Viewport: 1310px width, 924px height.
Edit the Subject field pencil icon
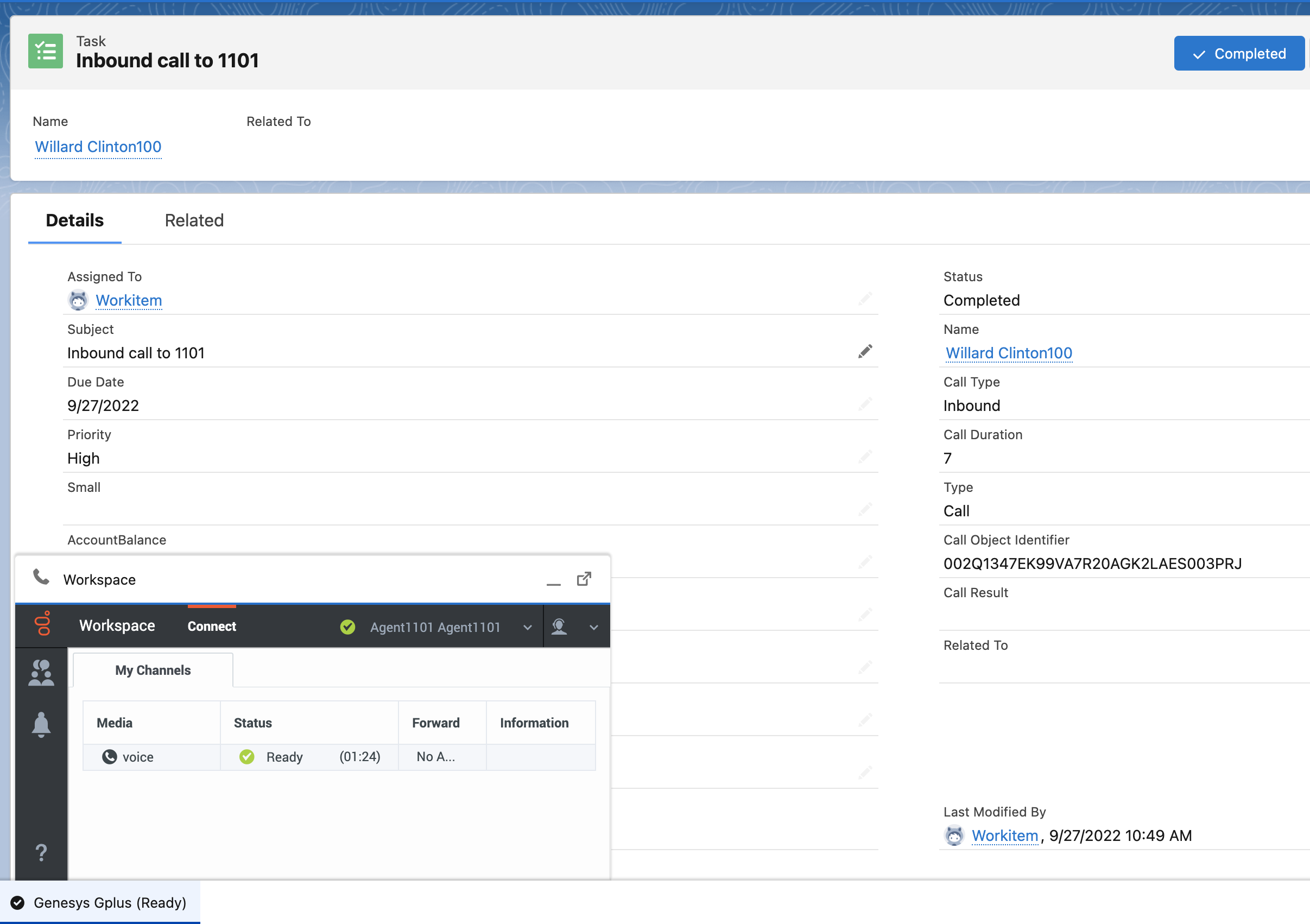[x=865, y=352]
